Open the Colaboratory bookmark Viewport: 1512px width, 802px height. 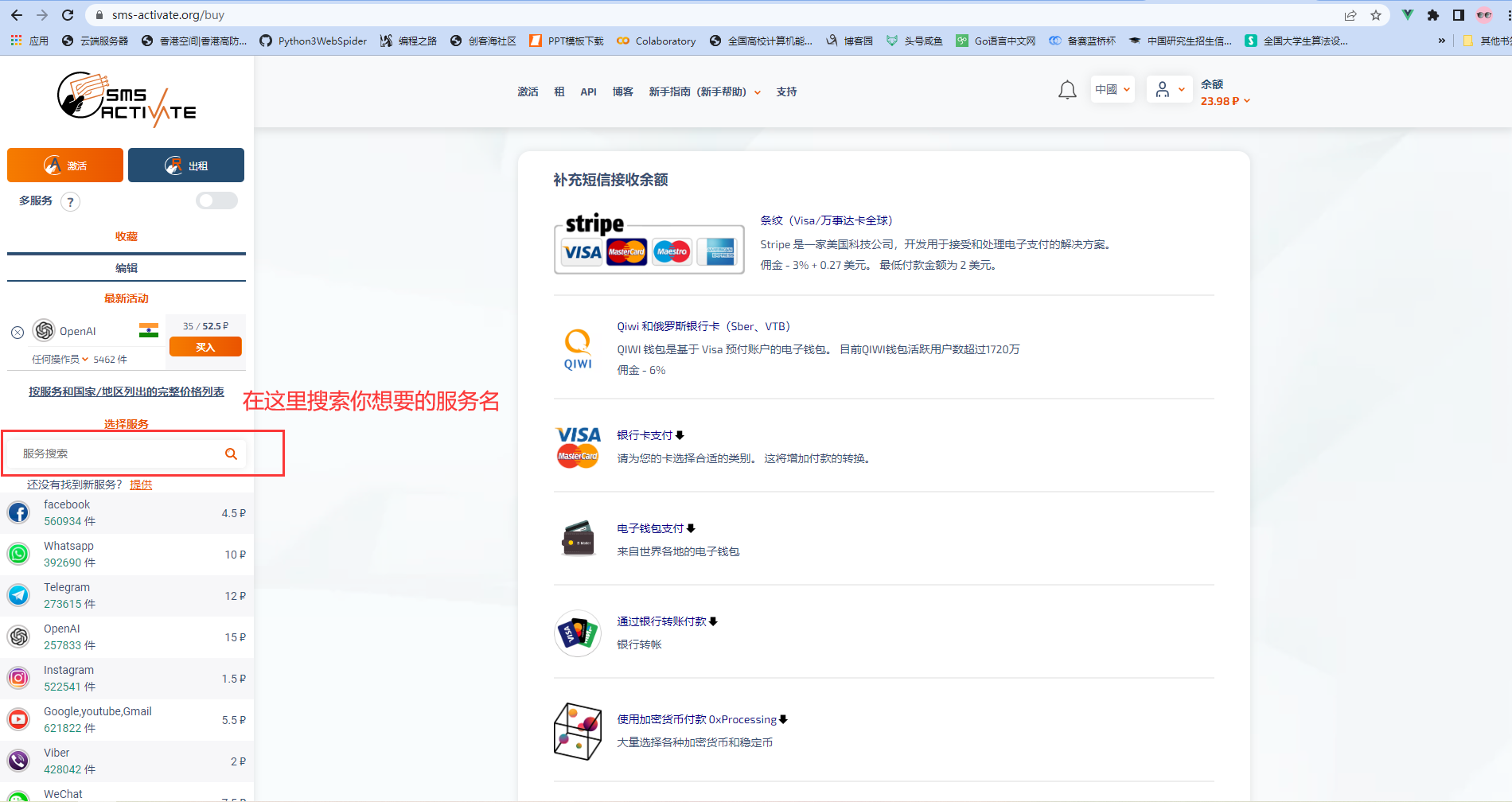657,41
